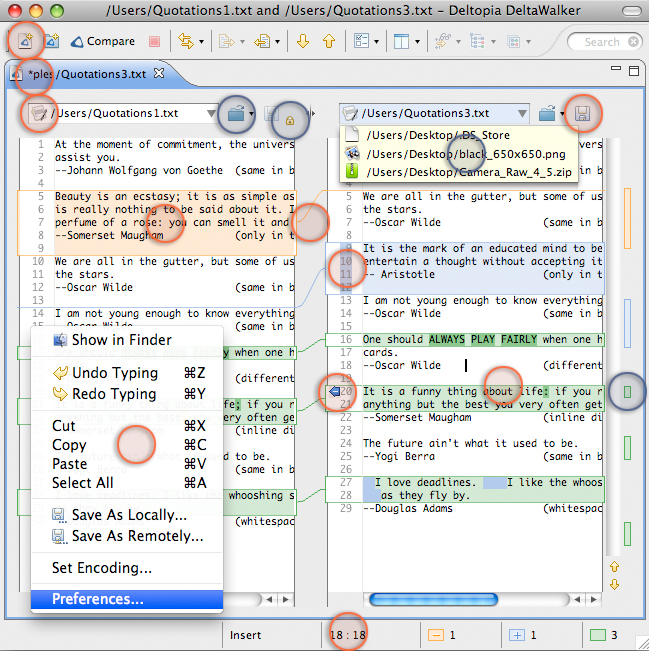Image resolution: width=649 pixels, height=651 pixels.
Task: Toggle the lock icon between file panes
Action: [289, 118]
